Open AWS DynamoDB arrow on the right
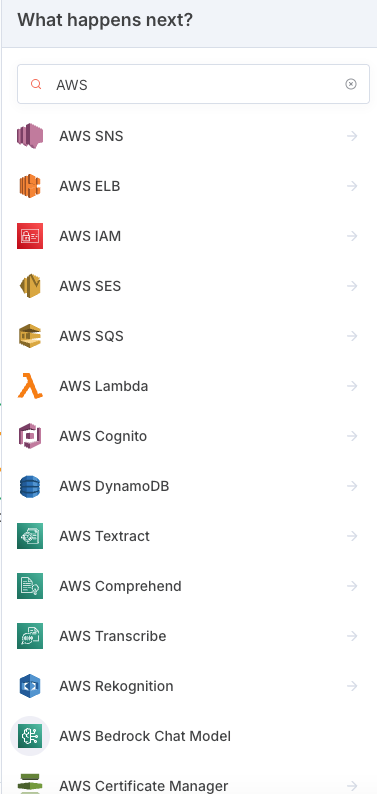The height and width of the screenshot is (794, 377). pyautogui.click(x=352, y=486)
